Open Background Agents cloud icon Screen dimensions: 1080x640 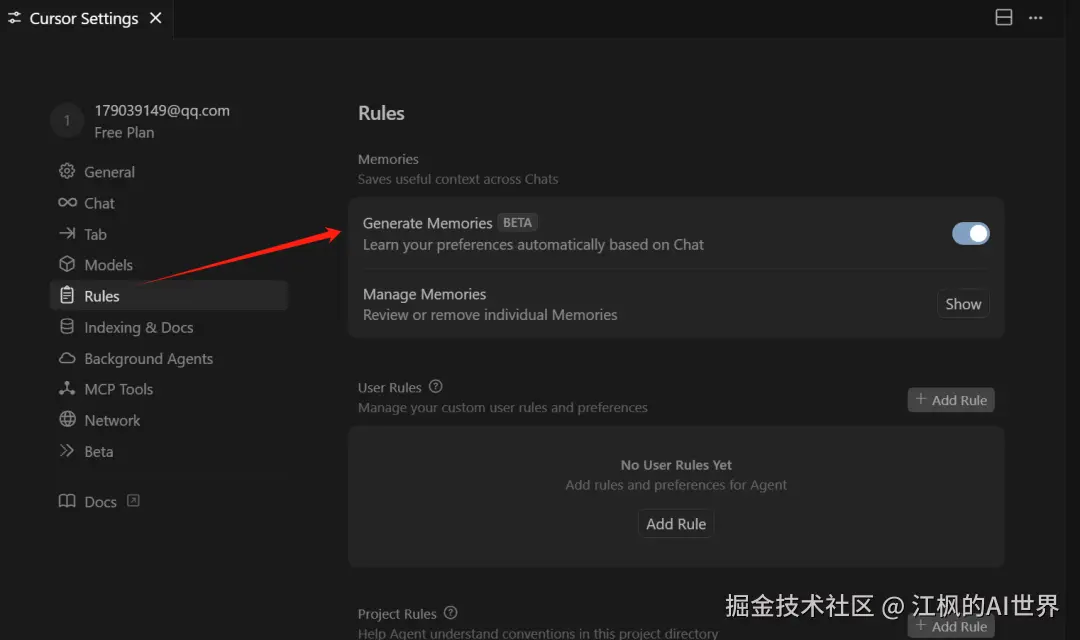coord(67,358)
